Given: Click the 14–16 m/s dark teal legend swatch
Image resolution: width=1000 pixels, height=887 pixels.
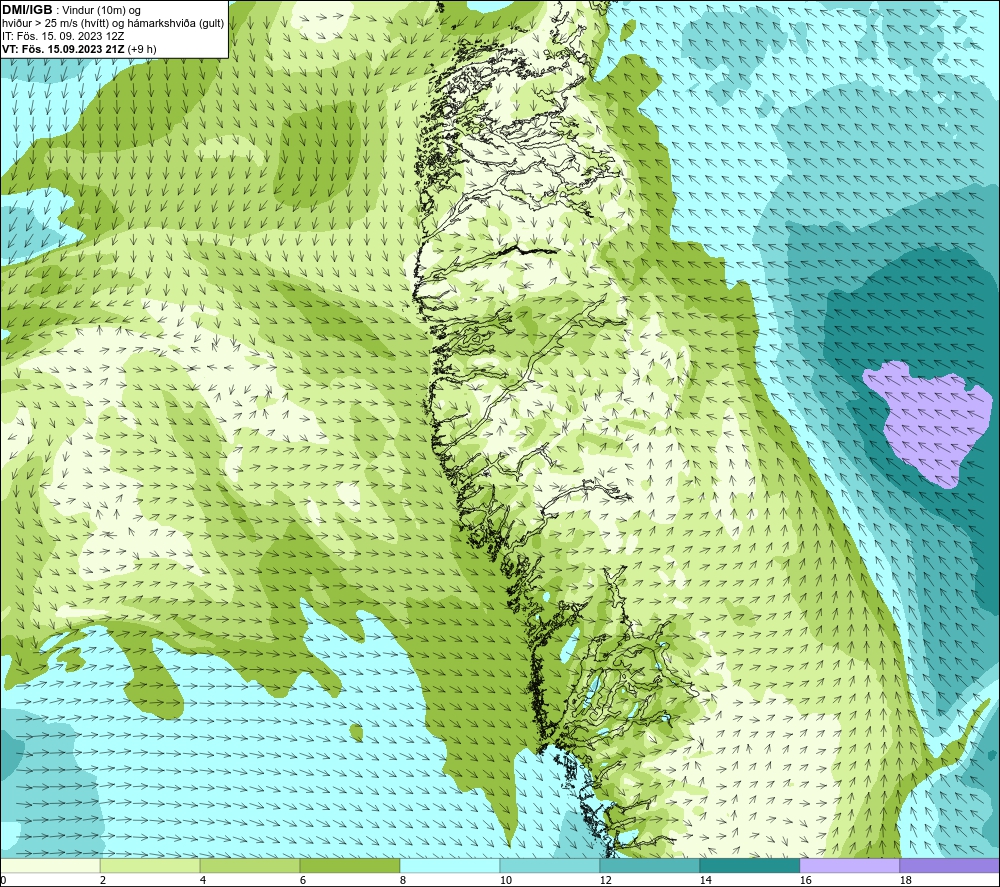Looking at the screenshot, I should (750, 865).
